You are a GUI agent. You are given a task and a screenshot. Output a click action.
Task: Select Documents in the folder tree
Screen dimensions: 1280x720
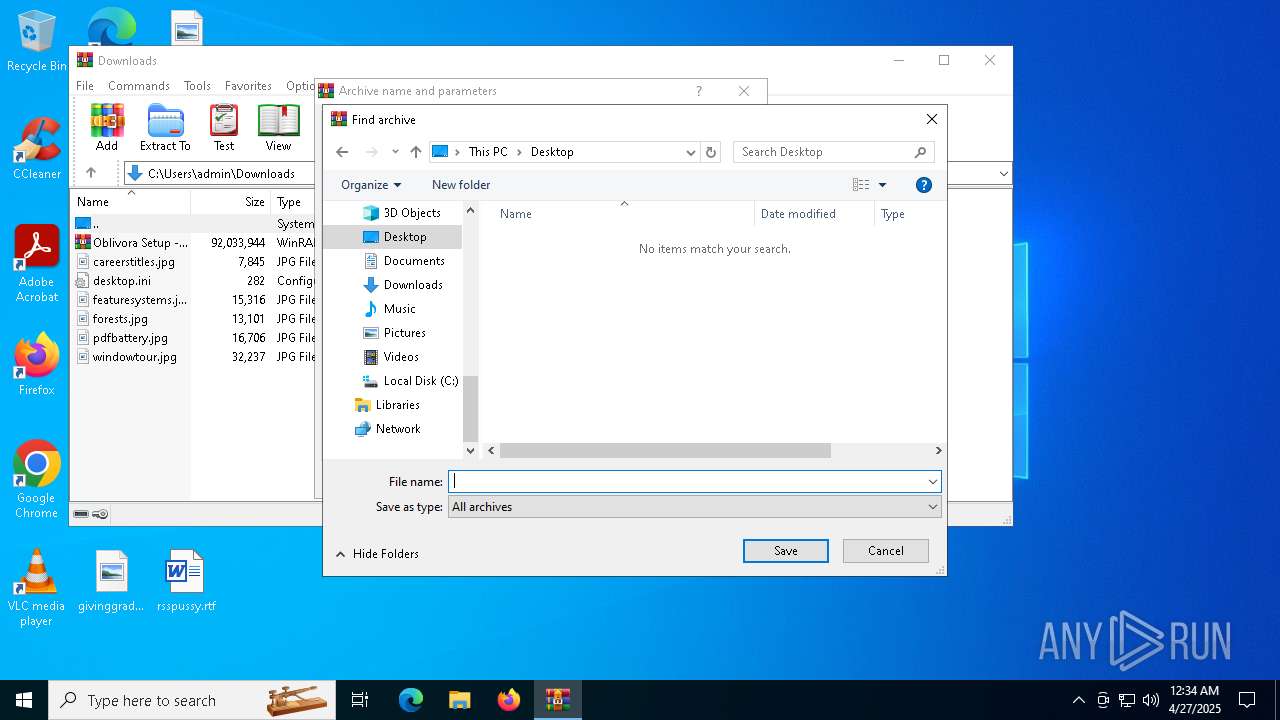[x=403, y=261]
